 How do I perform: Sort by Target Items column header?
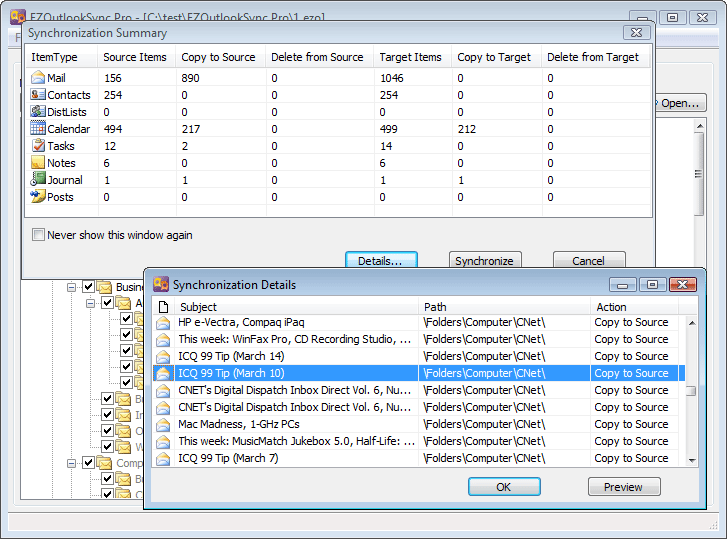[x=413, y=57]
